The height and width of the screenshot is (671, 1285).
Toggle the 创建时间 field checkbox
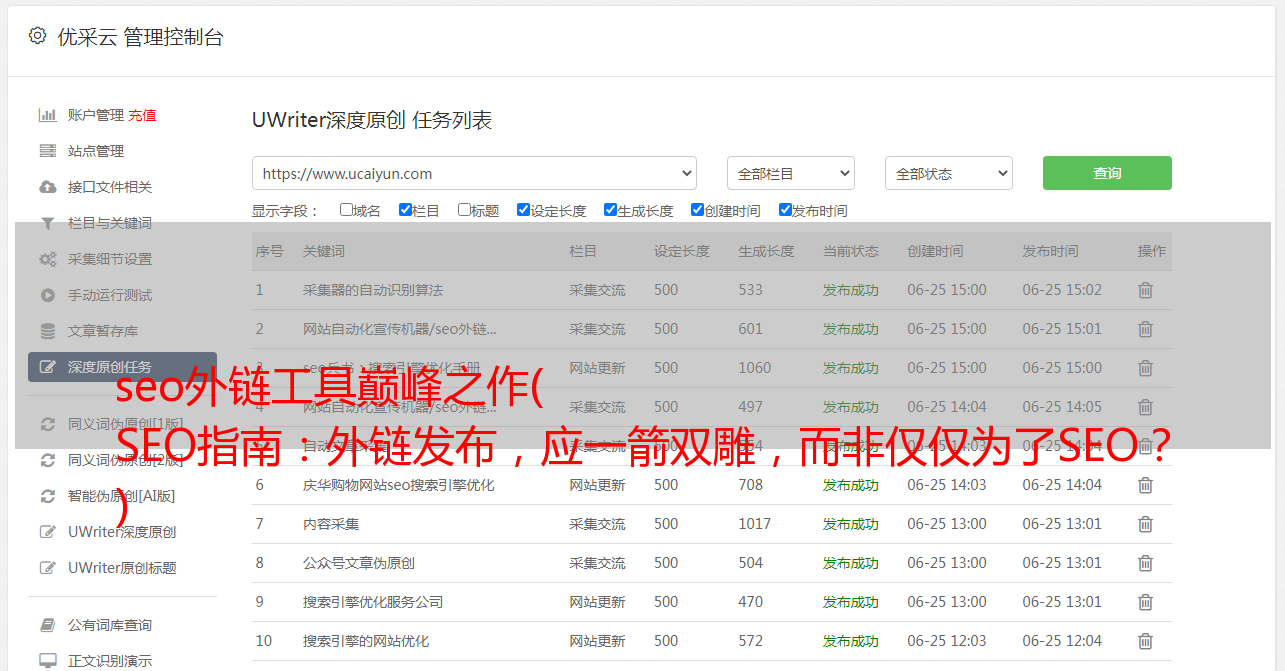click(x=697, y=210)
